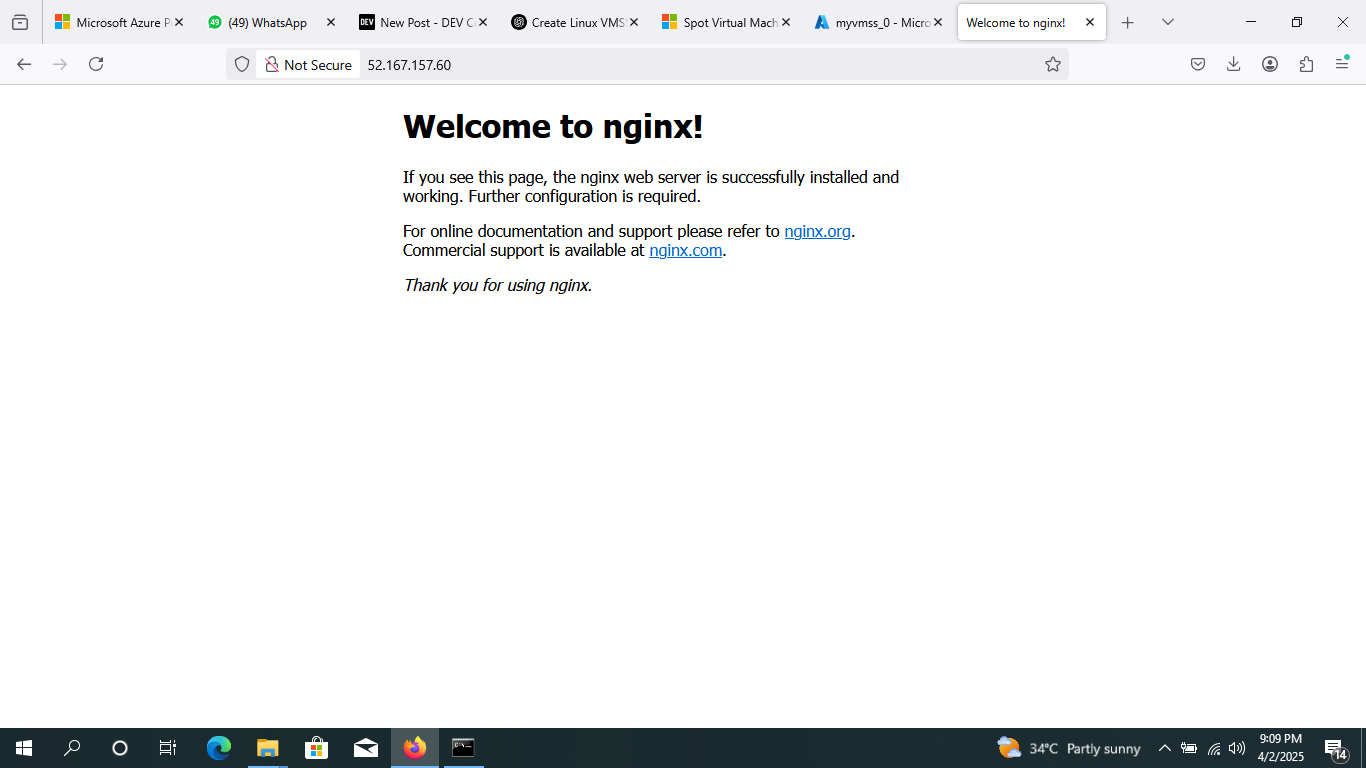Click the Firefox taskbar icon
This screenshot has height=768, width=1366.
(414, 748)
